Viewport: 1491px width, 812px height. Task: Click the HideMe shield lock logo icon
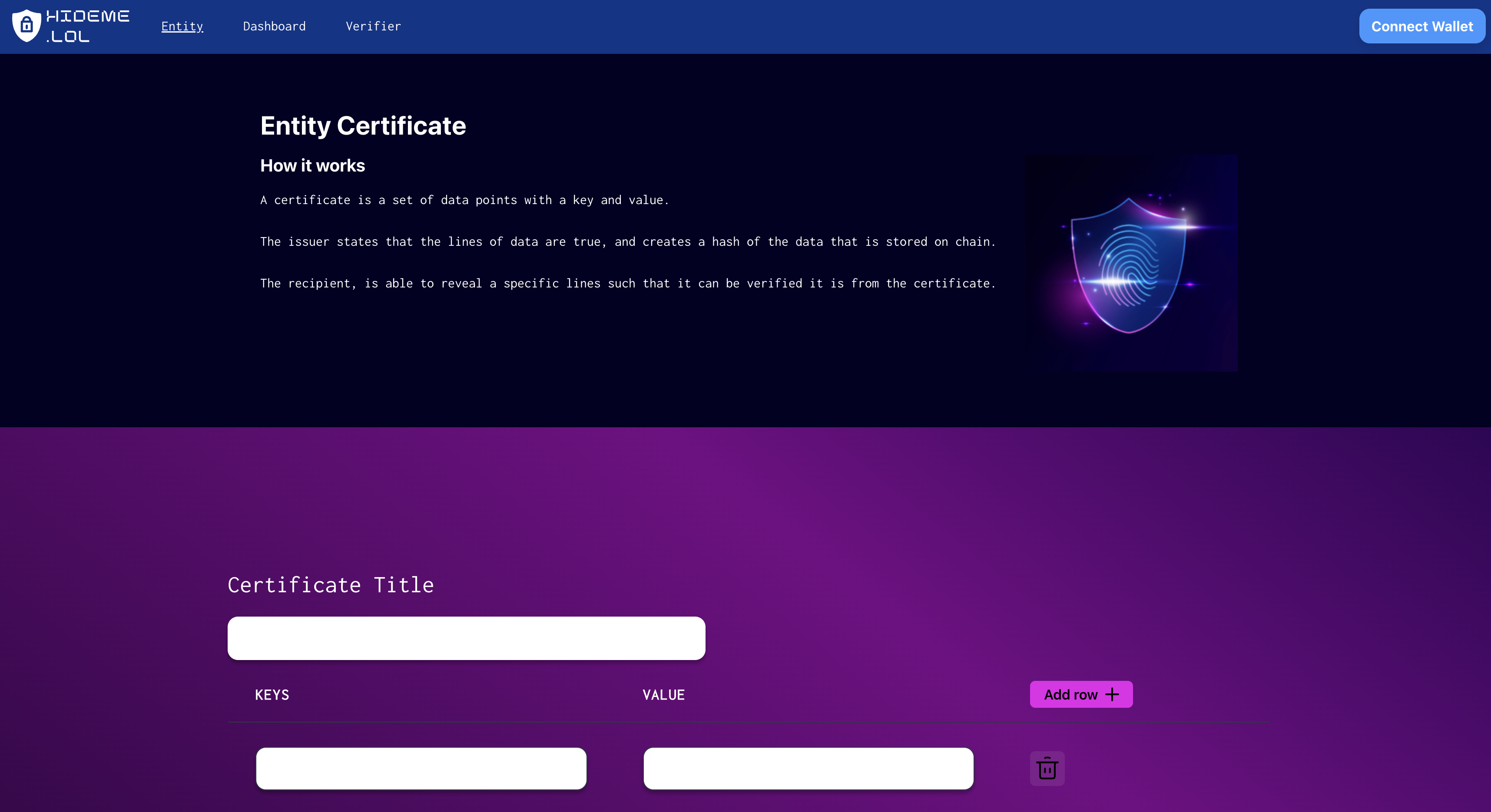click(x=26, y=26)
